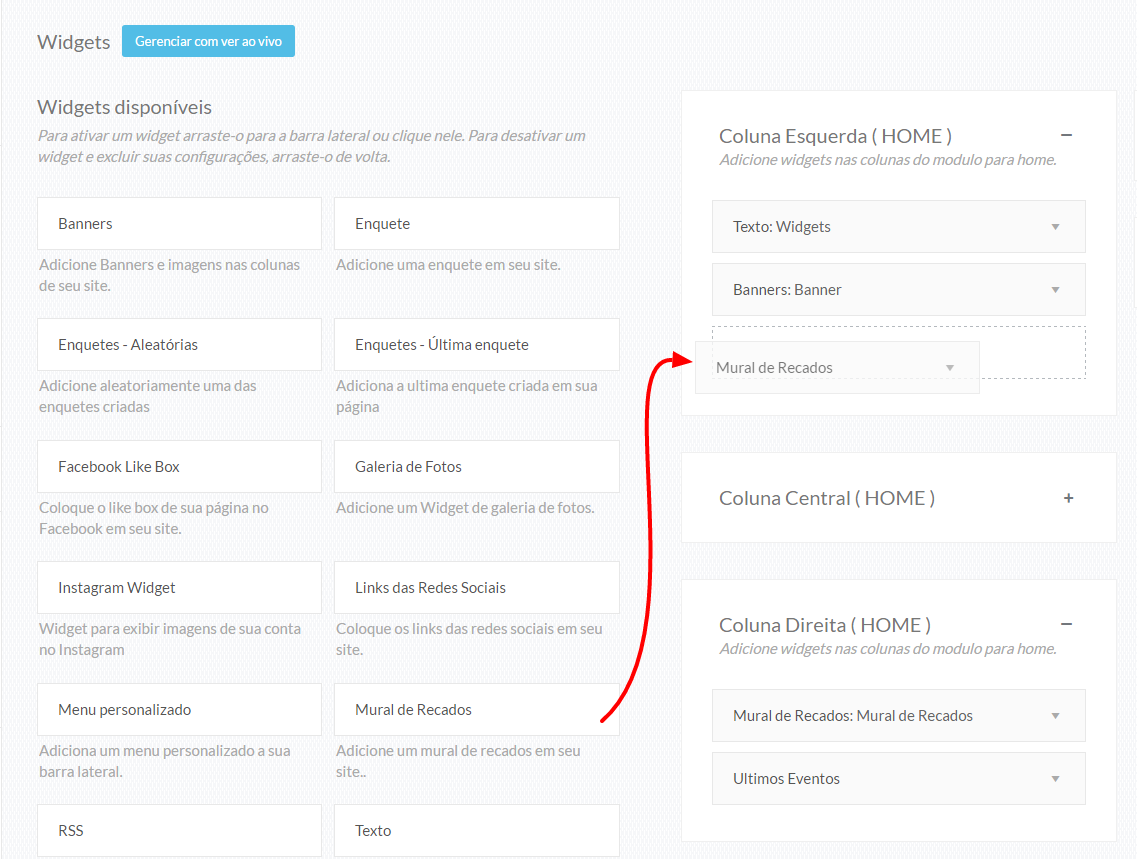Screen dimensions: 1137x859
Task: Click 'Adicione um mural de recados em seu' text
Action: click(458, 750)
